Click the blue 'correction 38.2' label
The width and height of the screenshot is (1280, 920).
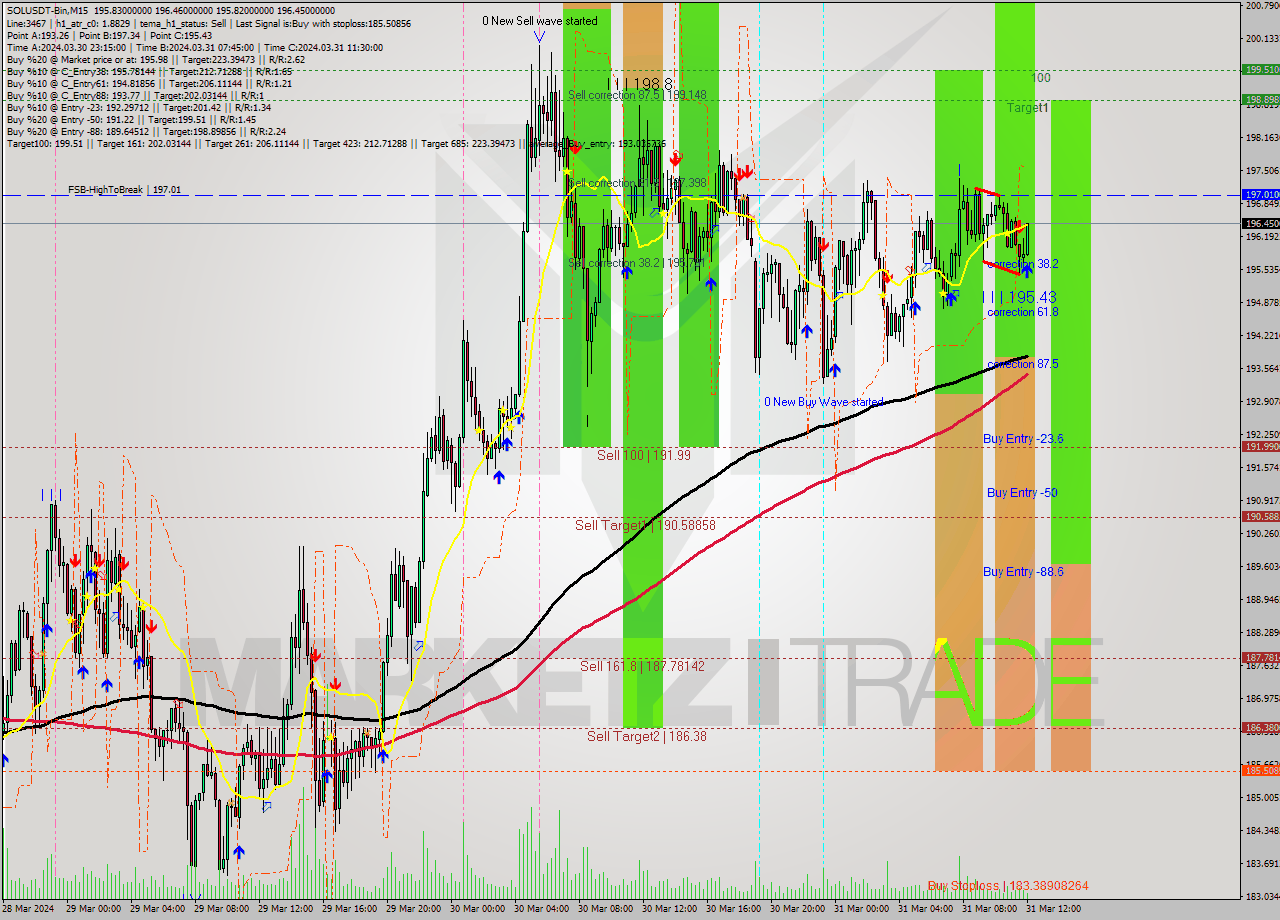coord(1022,264)
